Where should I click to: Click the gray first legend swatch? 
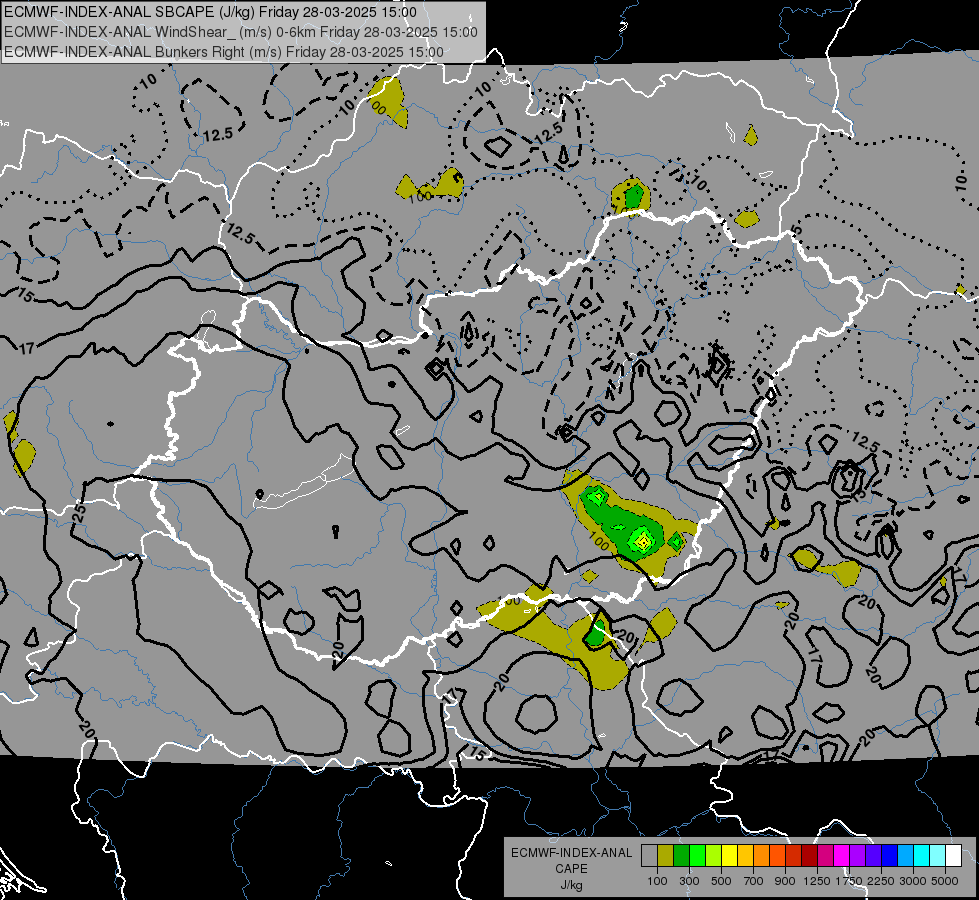tap(649, 856)
